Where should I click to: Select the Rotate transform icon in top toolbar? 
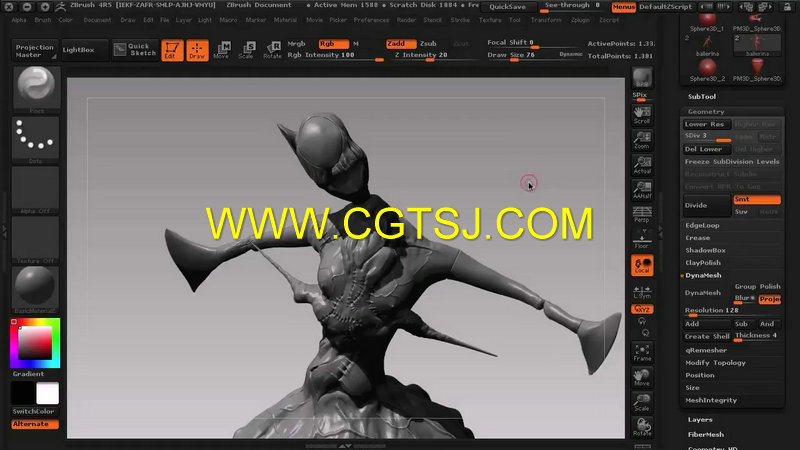[272, 50]
